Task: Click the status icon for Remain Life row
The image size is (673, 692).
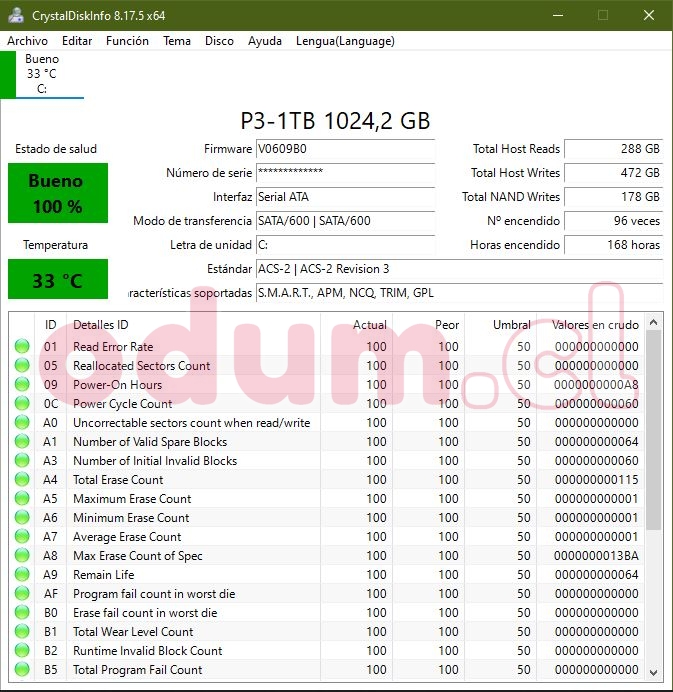Action: click(x=22, y=575)
